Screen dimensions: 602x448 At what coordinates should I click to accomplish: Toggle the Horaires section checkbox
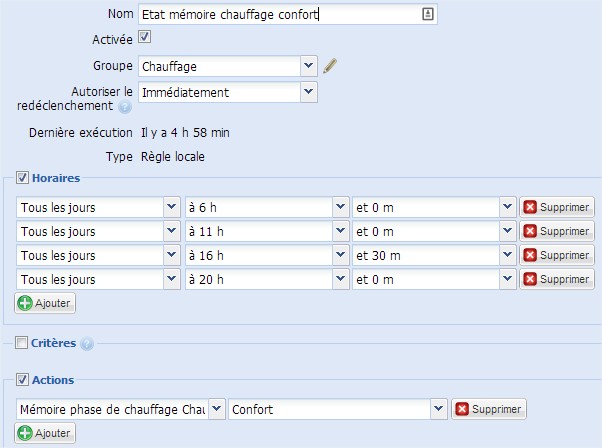pos(23,177)
